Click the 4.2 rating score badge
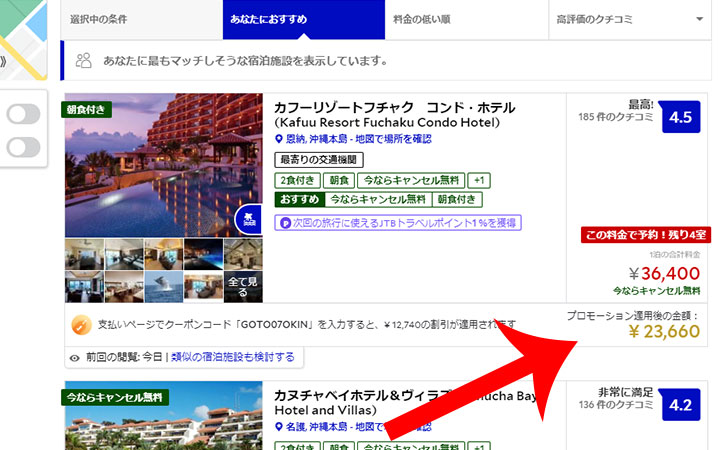 click(681, 404)
